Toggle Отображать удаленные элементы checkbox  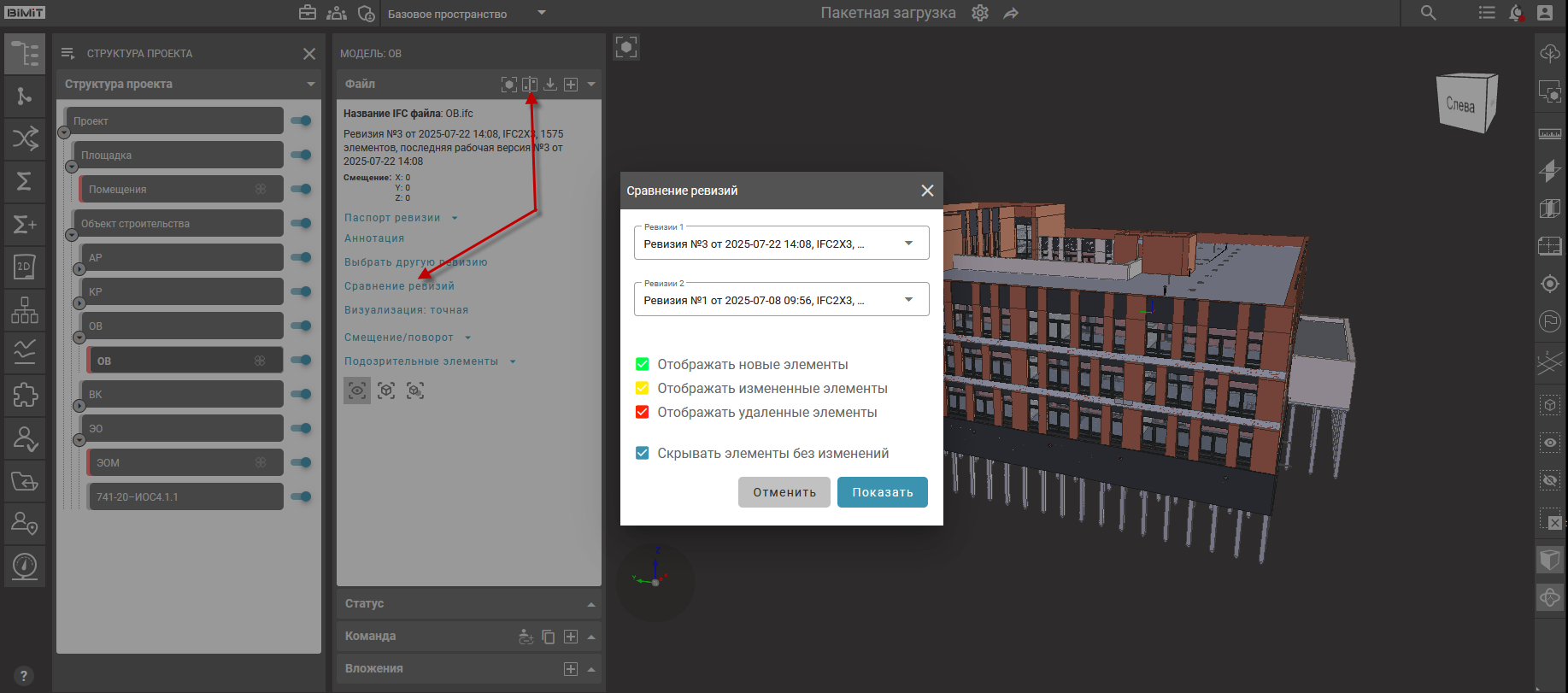(x=643, y=412)
